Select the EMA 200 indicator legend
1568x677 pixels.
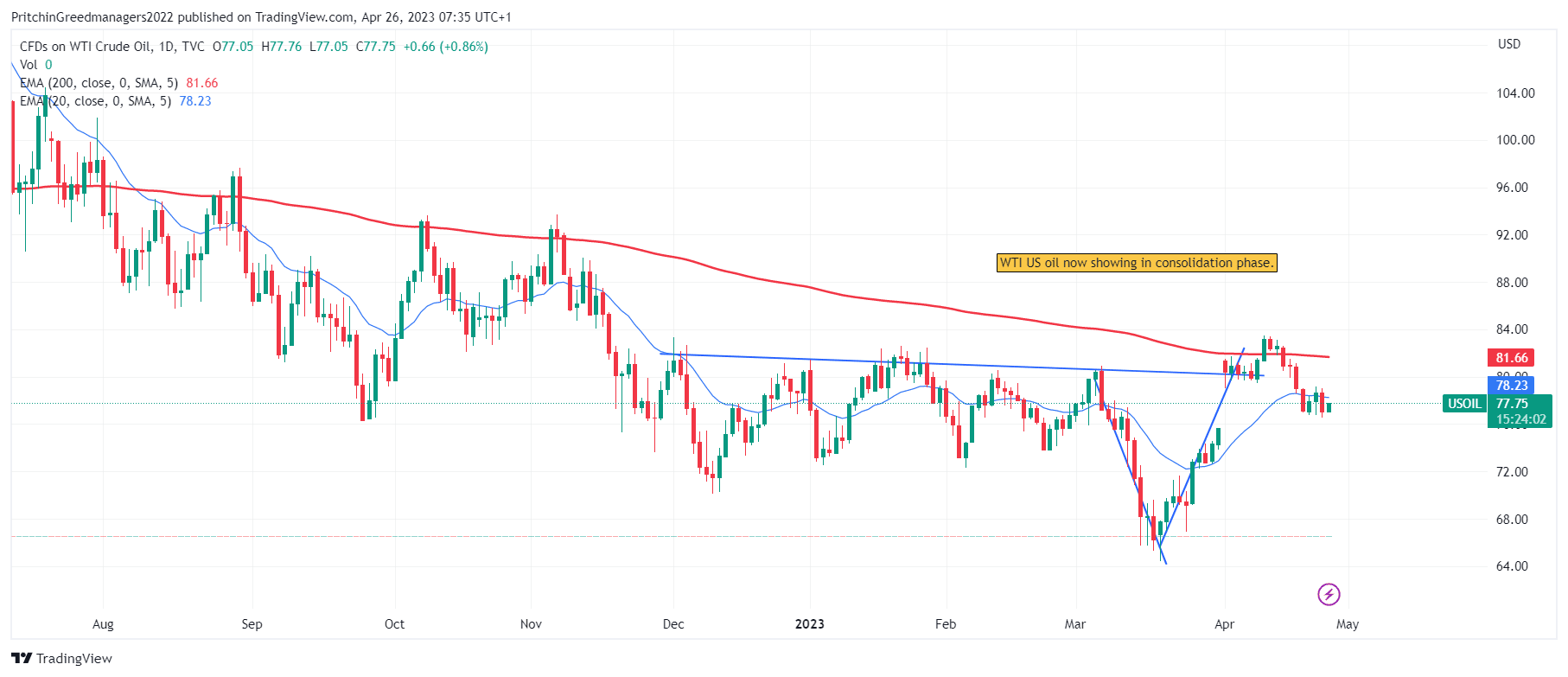(x=119, y=83)
